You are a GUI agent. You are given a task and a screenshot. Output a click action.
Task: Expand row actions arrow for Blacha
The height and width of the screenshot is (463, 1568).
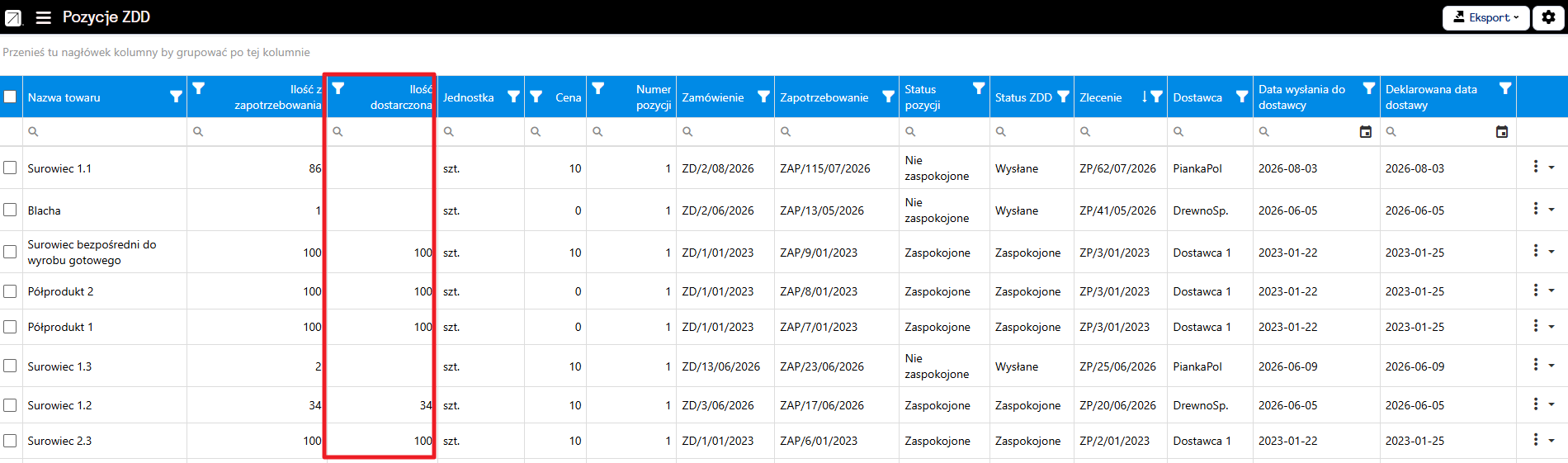(x=1551, y=210)
